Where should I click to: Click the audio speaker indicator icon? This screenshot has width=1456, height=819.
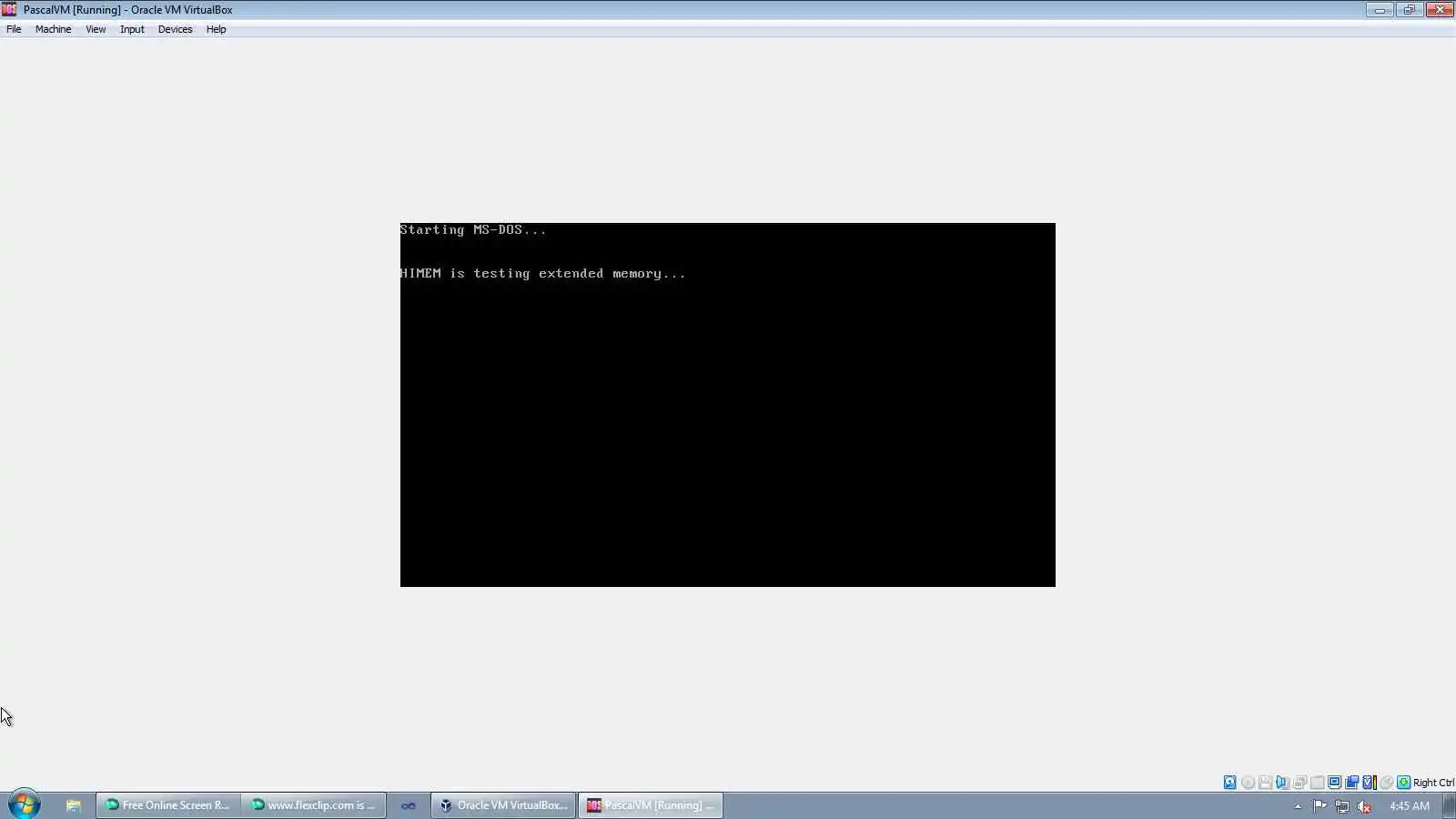(1282, 783)
